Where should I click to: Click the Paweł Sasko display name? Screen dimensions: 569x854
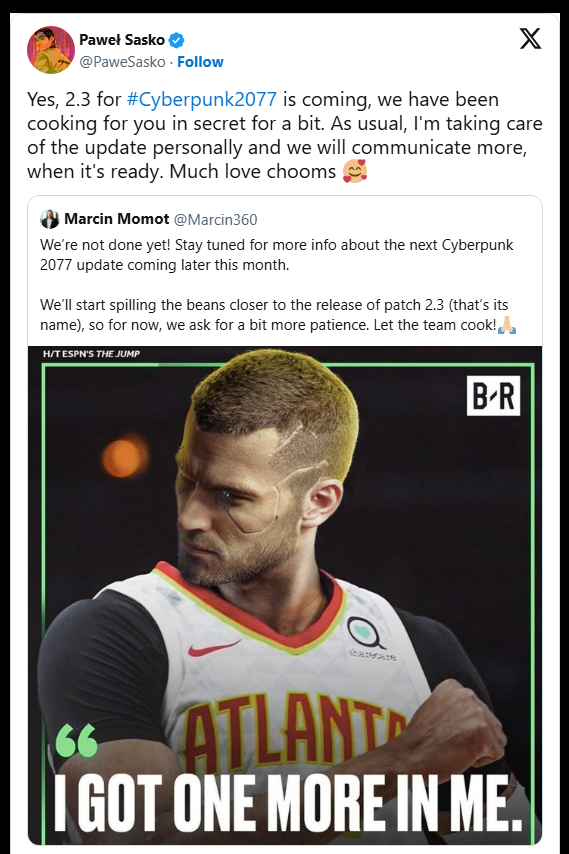(122, 40)
